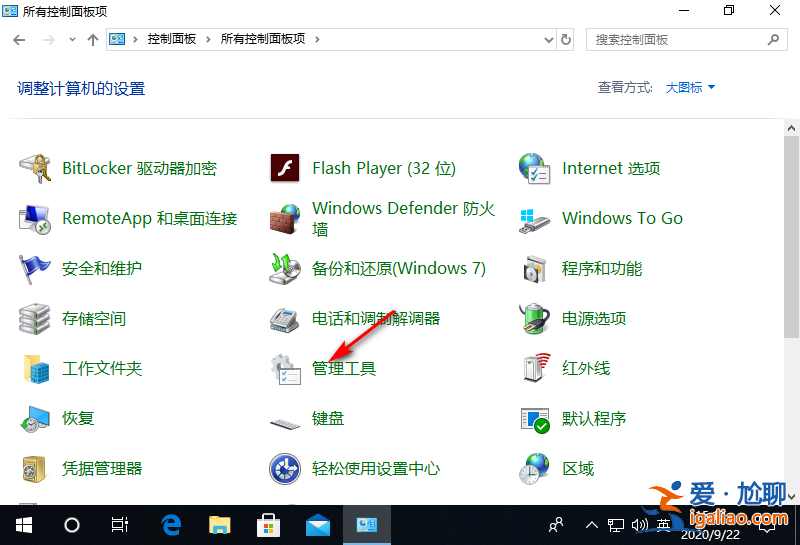Open the 程序和功能 icon
The width and height of the screenshot is (800, 545).
pos(534,268)
